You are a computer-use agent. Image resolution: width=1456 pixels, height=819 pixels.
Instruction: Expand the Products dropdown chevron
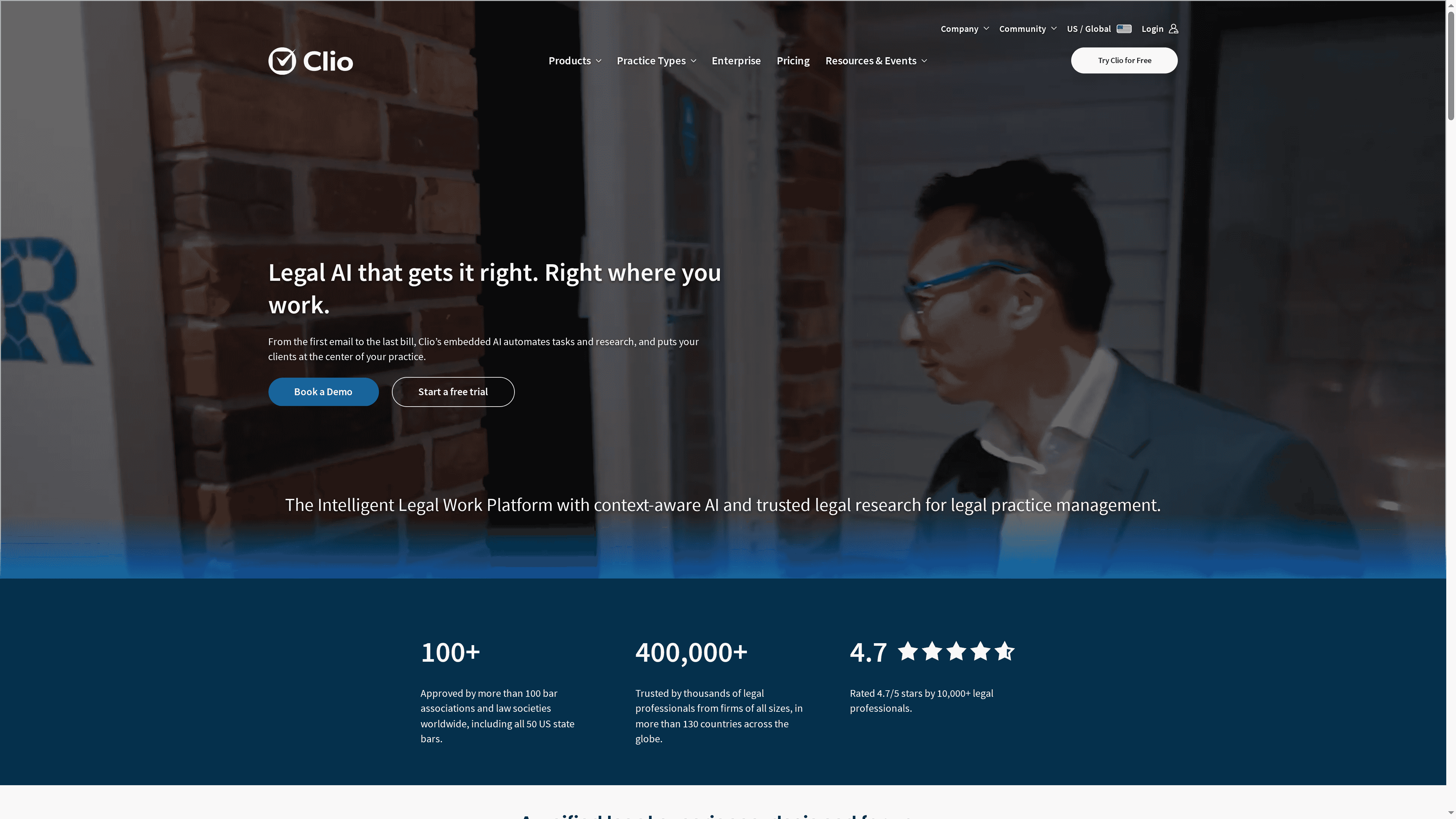point(599,61)
